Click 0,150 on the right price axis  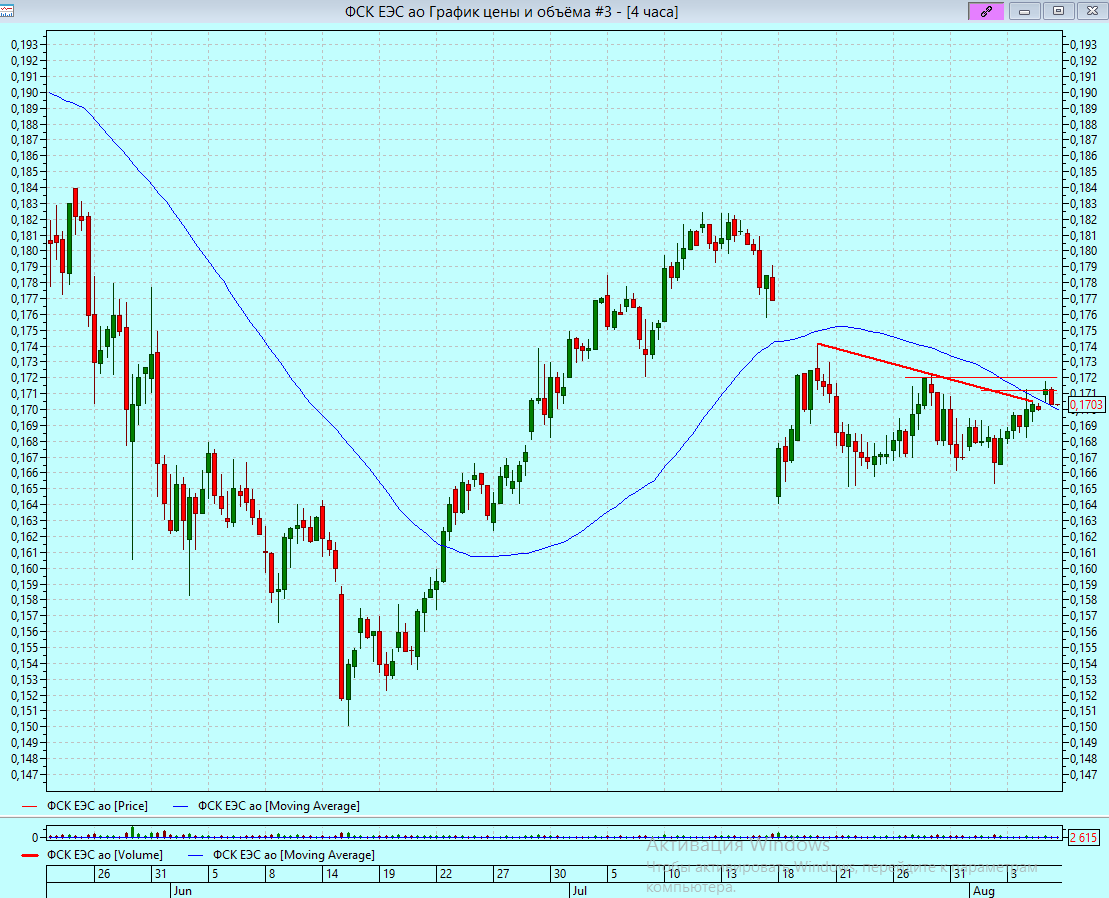pos(1084,727)
